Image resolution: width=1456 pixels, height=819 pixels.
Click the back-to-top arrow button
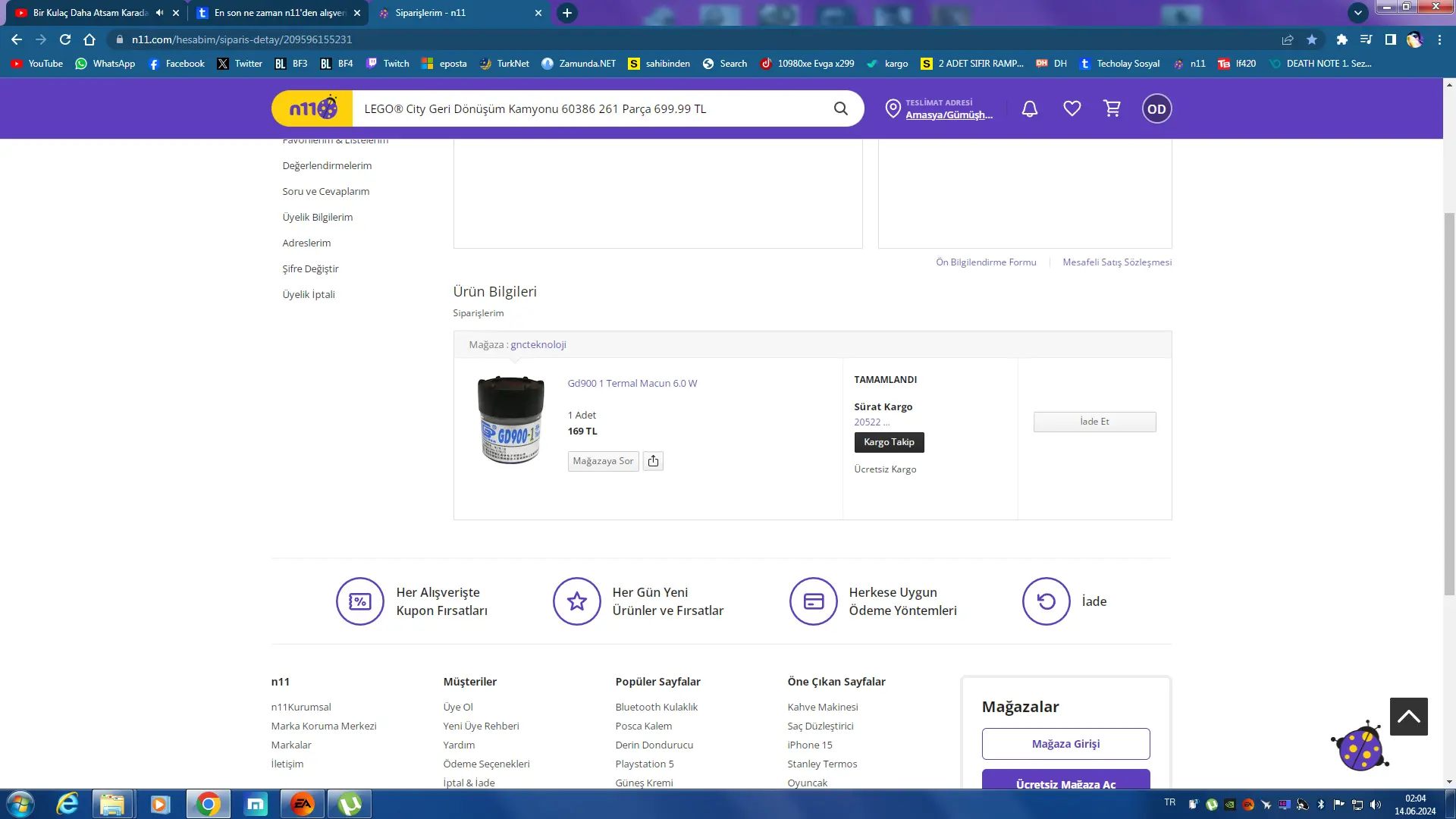(x=1408, y=717)
